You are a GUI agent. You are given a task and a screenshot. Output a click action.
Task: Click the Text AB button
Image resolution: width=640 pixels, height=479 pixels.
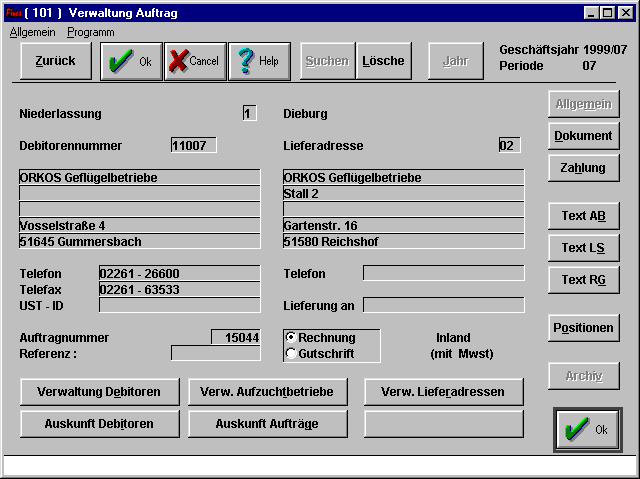click(583, 216)
